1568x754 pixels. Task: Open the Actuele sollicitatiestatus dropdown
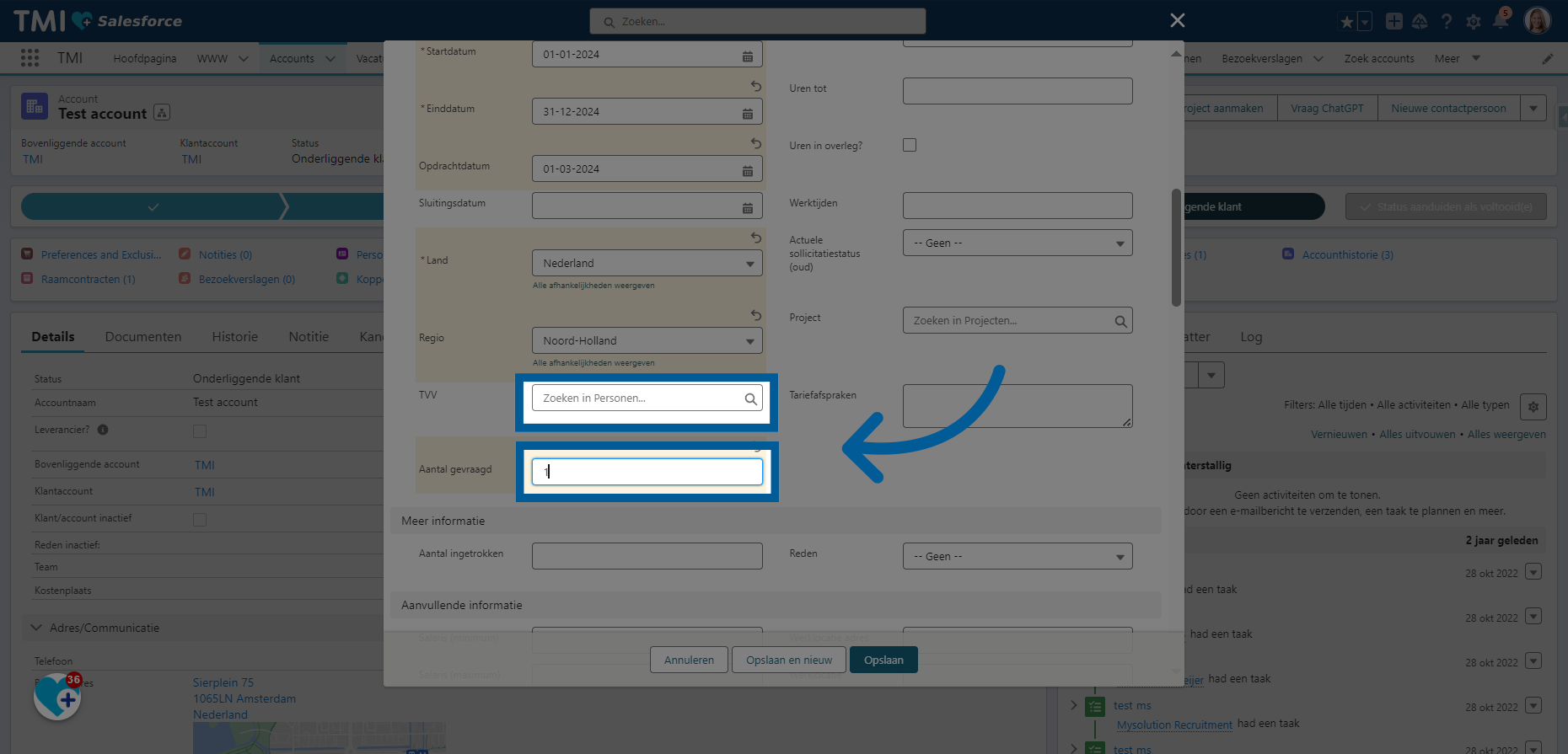tap(1018, 243)
